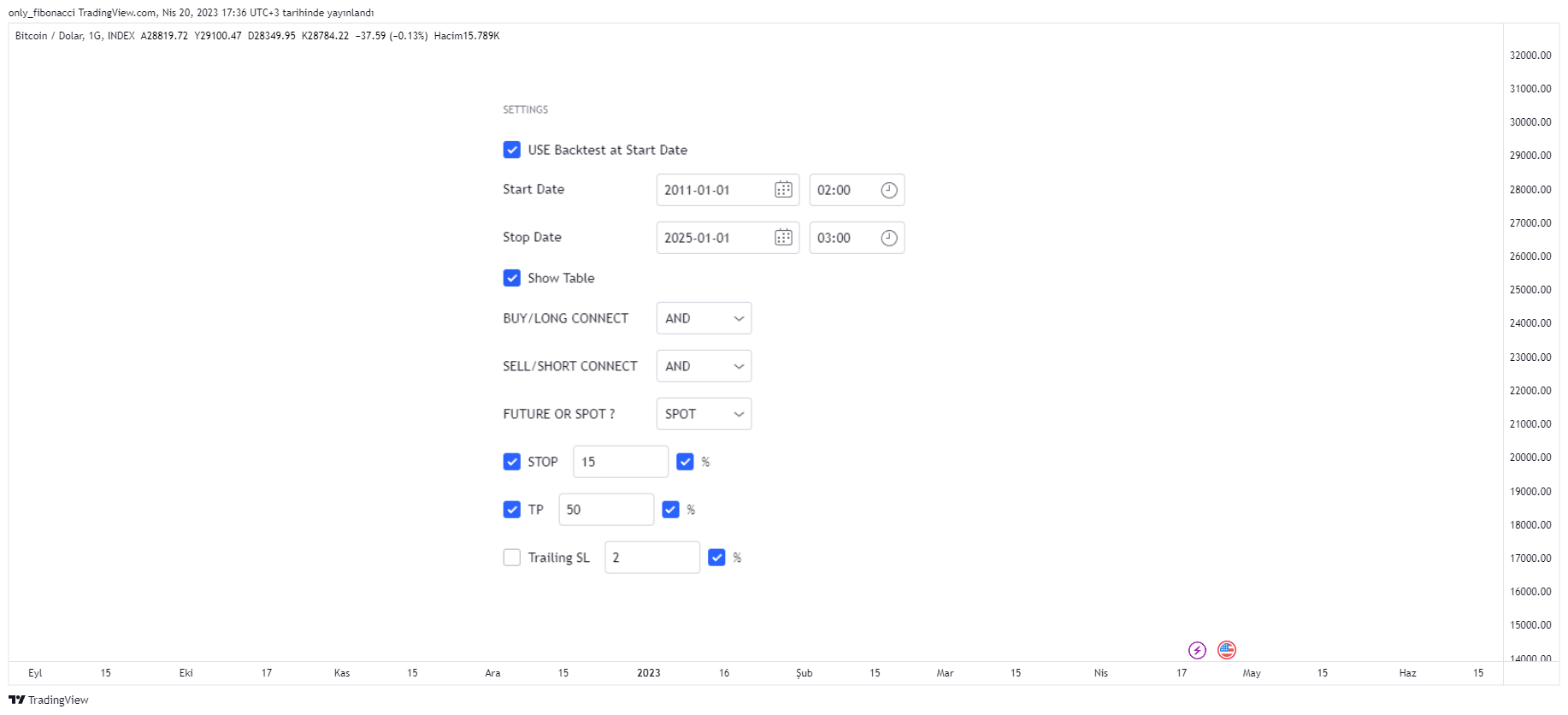Screen dimensions: 1568x715
Task: Open clock picker for Start Date time
Action: [889, 190]
